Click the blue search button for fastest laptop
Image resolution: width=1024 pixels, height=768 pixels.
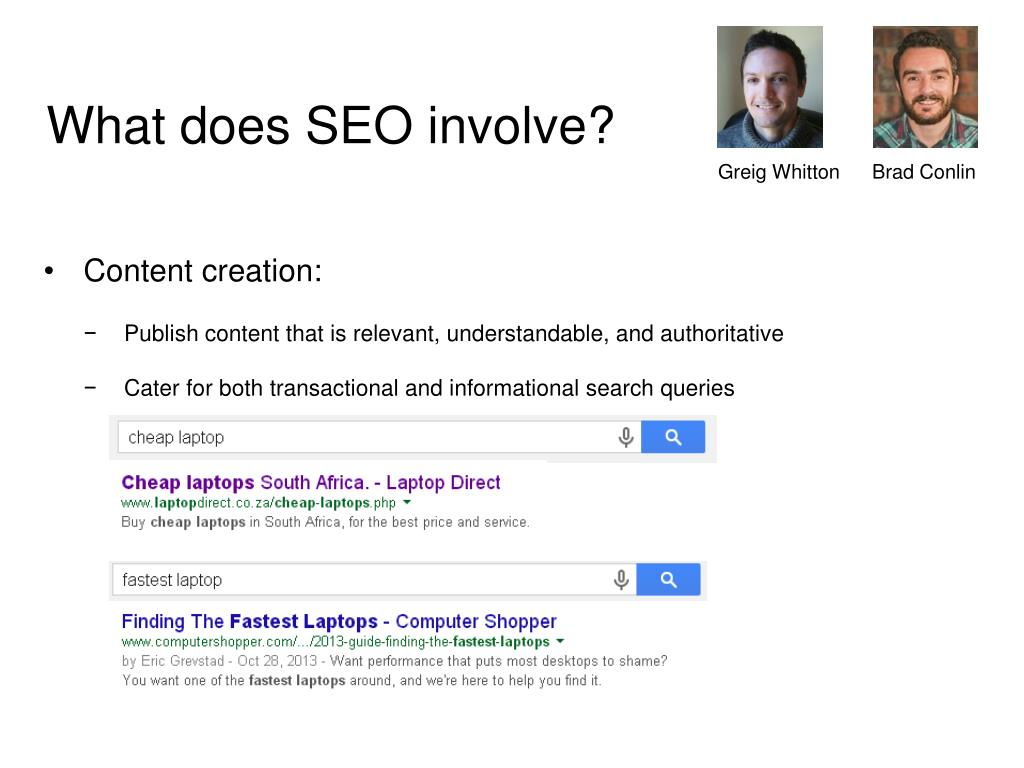668,579
